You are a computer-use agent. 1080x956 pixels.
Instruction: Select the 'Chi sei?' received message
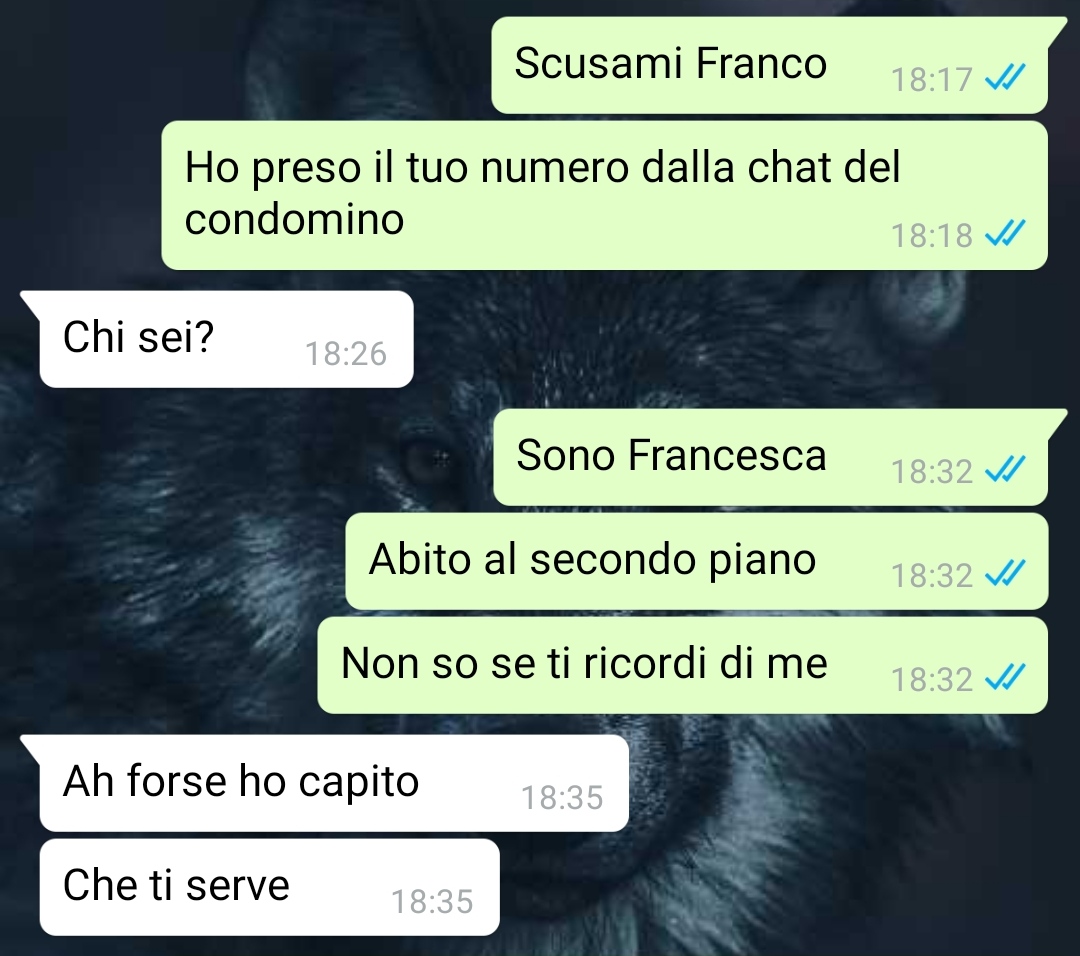point(226,339)
